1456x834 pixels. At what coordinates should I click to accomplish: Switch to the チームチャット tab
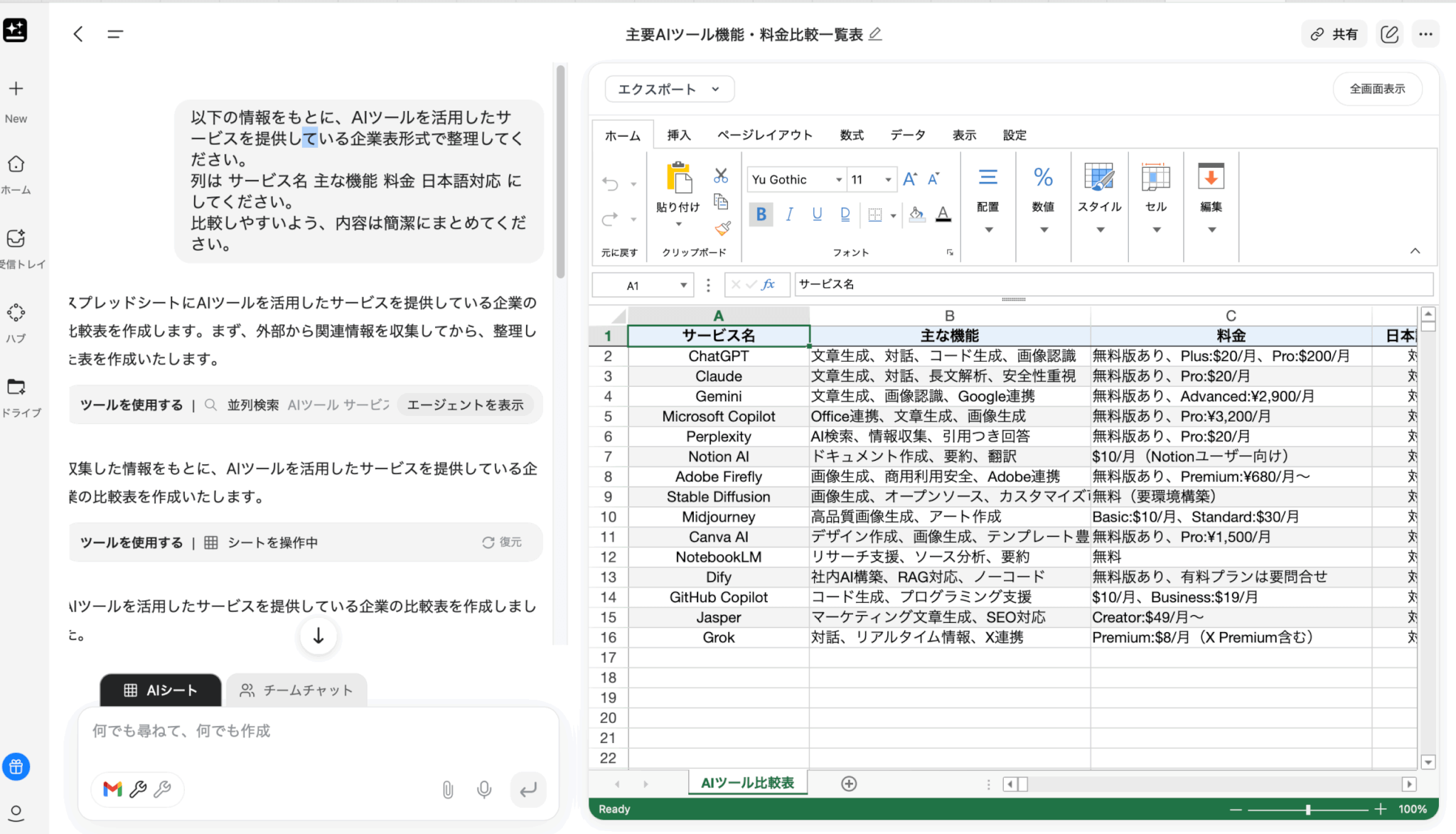click(x=296, y=690)
